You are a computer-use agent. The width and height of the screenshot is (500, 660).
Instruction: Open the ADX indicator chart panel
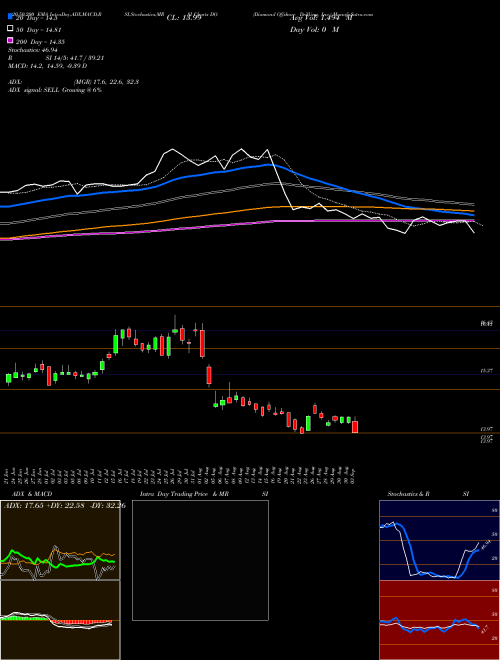pos(60,540)
